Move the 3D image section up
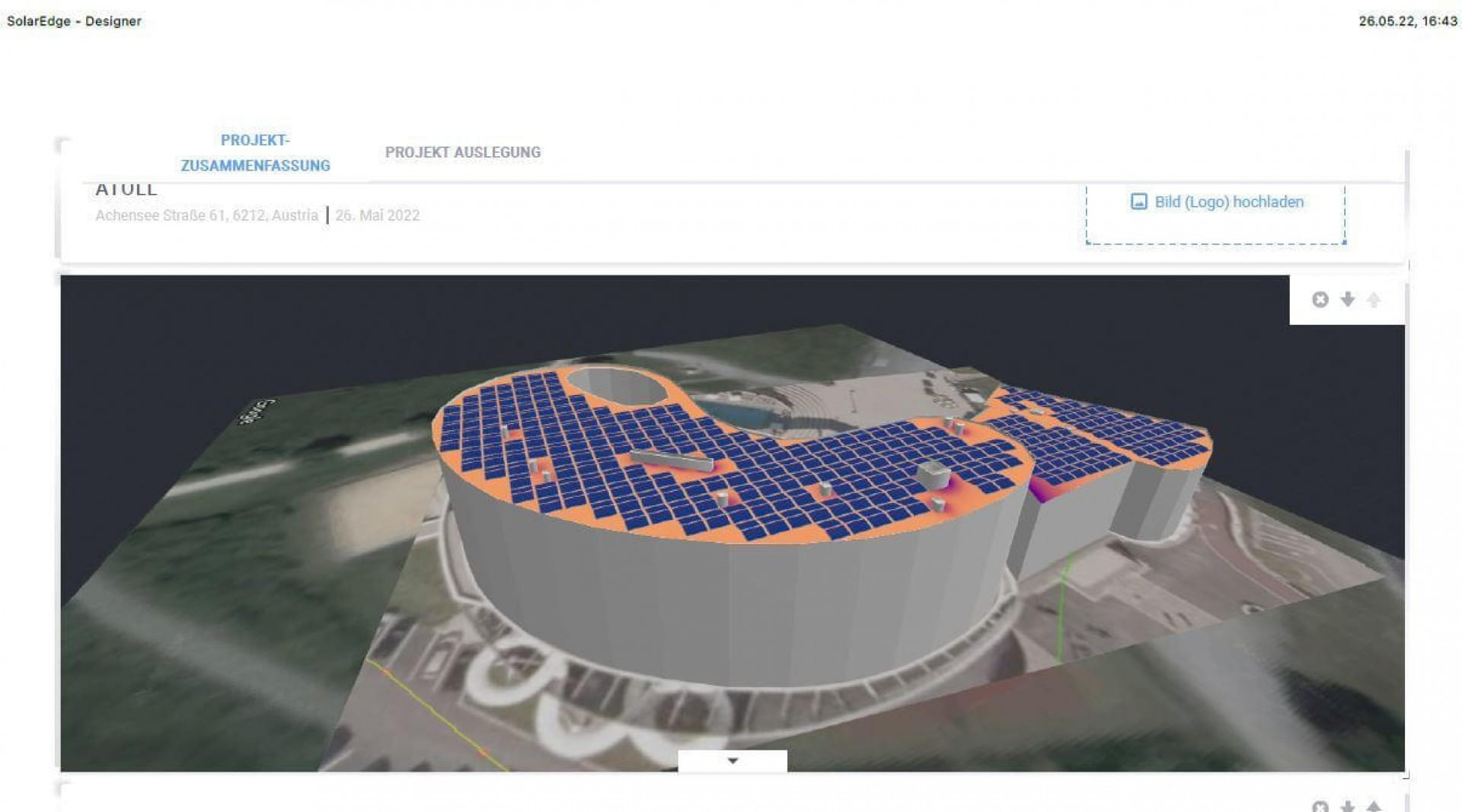Screen dimensions: 1462x812 [x=1374, y=300]
